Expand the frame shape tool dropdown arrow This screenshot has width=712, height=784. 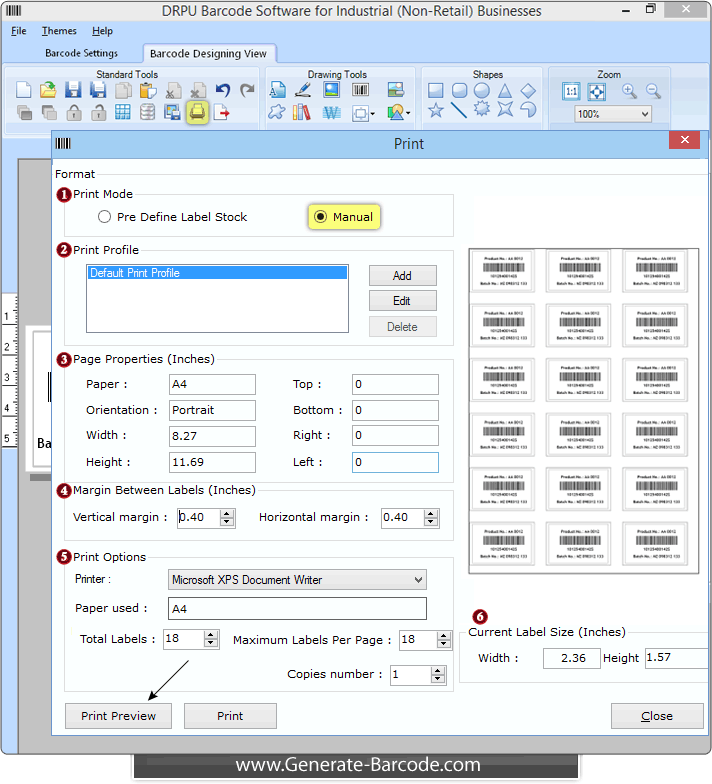point(372,114)
